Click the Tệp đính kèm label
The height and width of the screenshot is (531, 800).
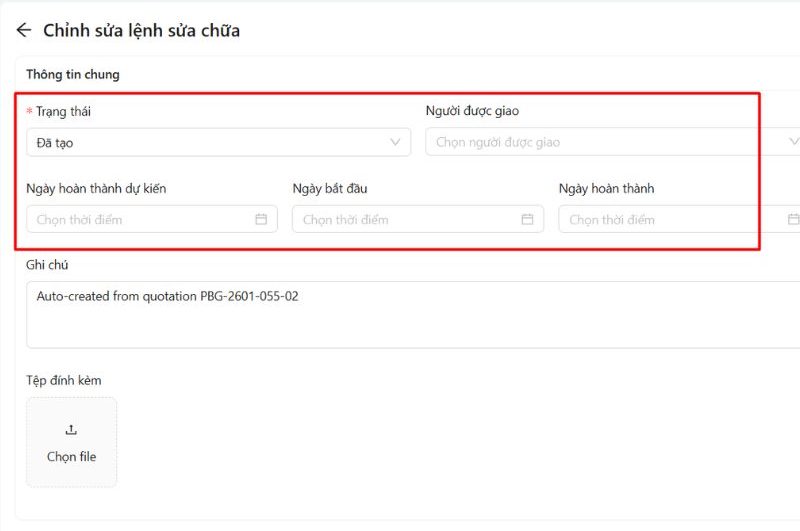point(64,381)
